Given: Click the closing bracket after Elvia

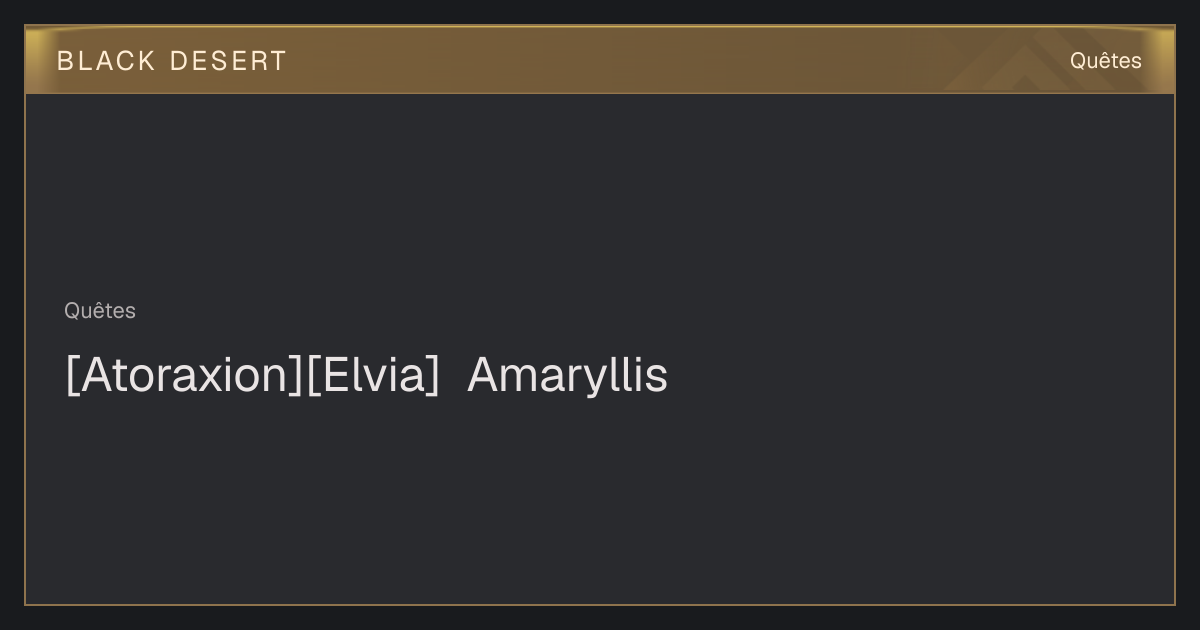Looking at the screenshot, I should [x=433, y=376].
